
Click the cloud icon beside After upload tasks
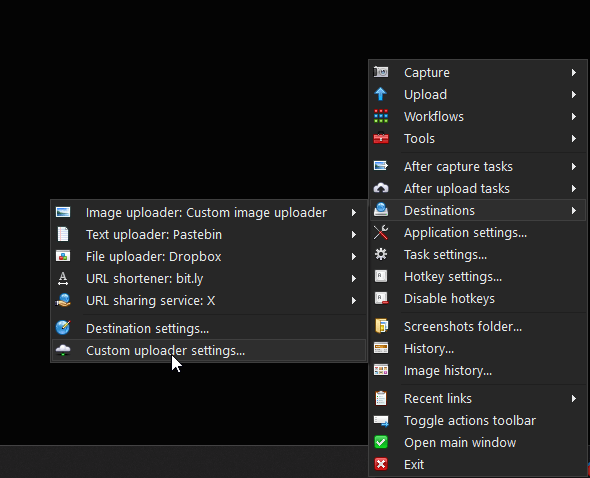tap(381, 188)
